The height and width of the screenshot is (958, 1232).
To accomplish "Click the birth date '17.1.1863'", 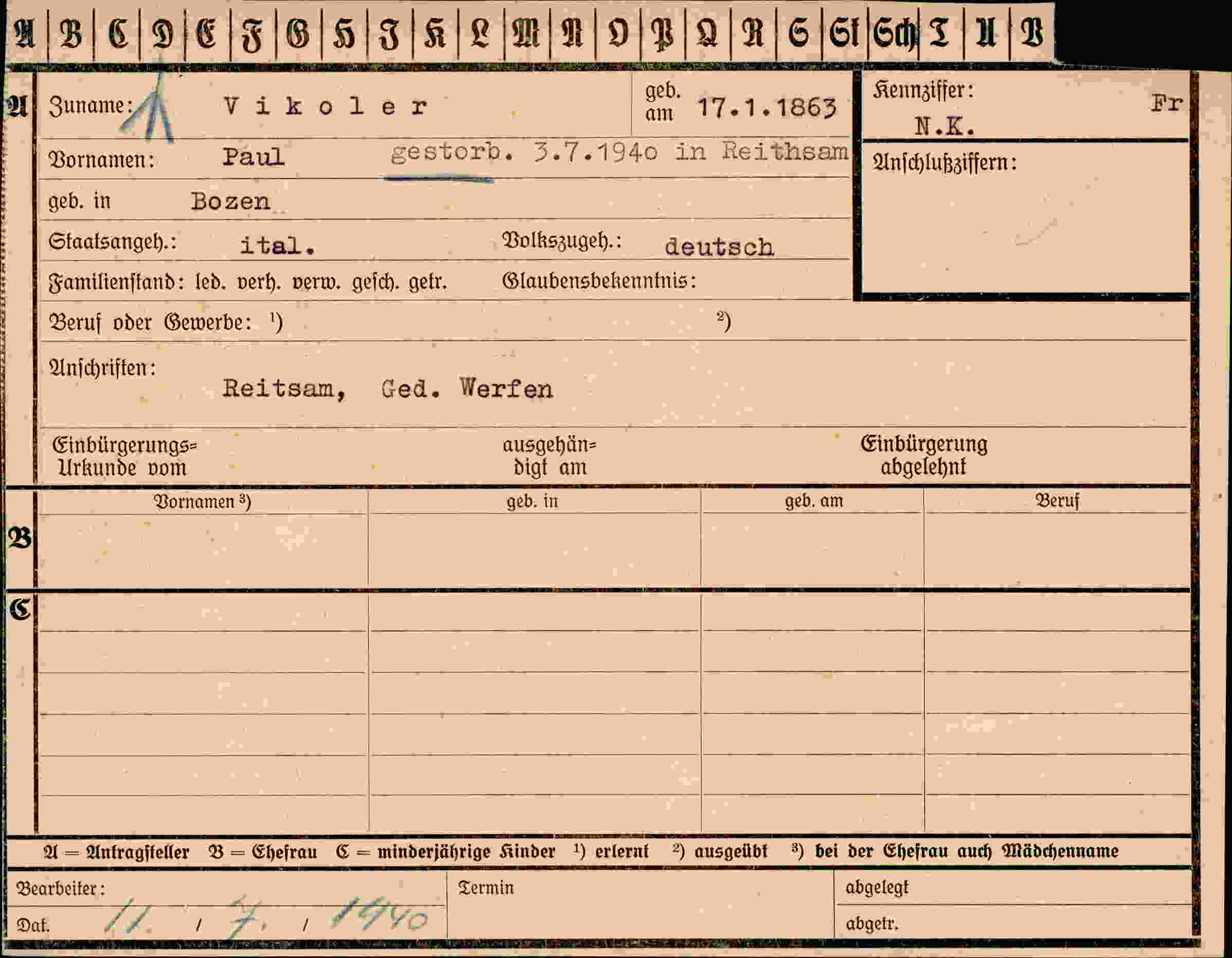I will click(767, 108).
